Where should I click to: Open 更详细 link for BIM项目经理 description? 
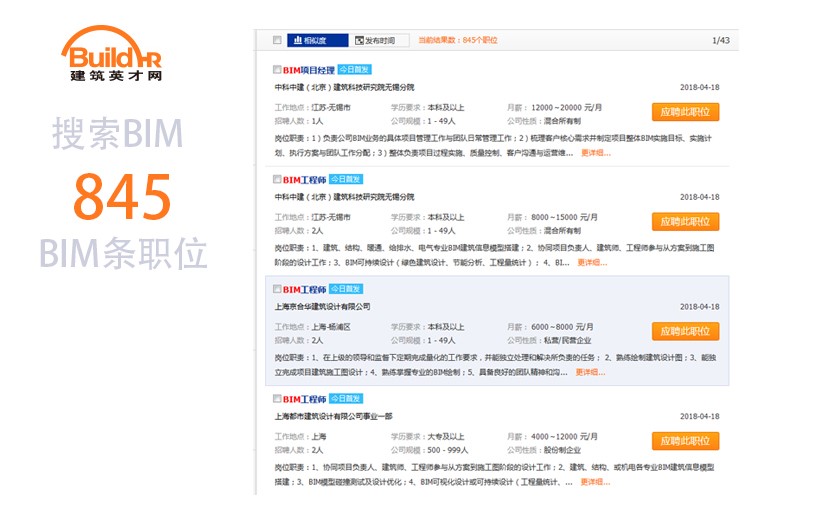click(596, 153)
